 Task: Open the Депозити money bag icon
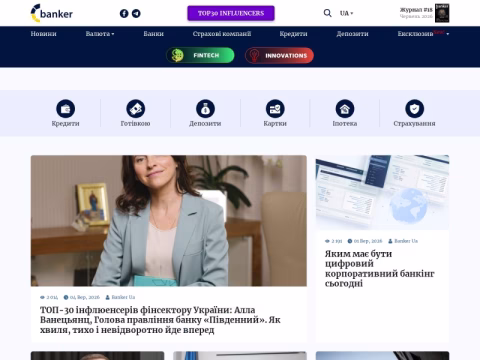pos(205,109)
